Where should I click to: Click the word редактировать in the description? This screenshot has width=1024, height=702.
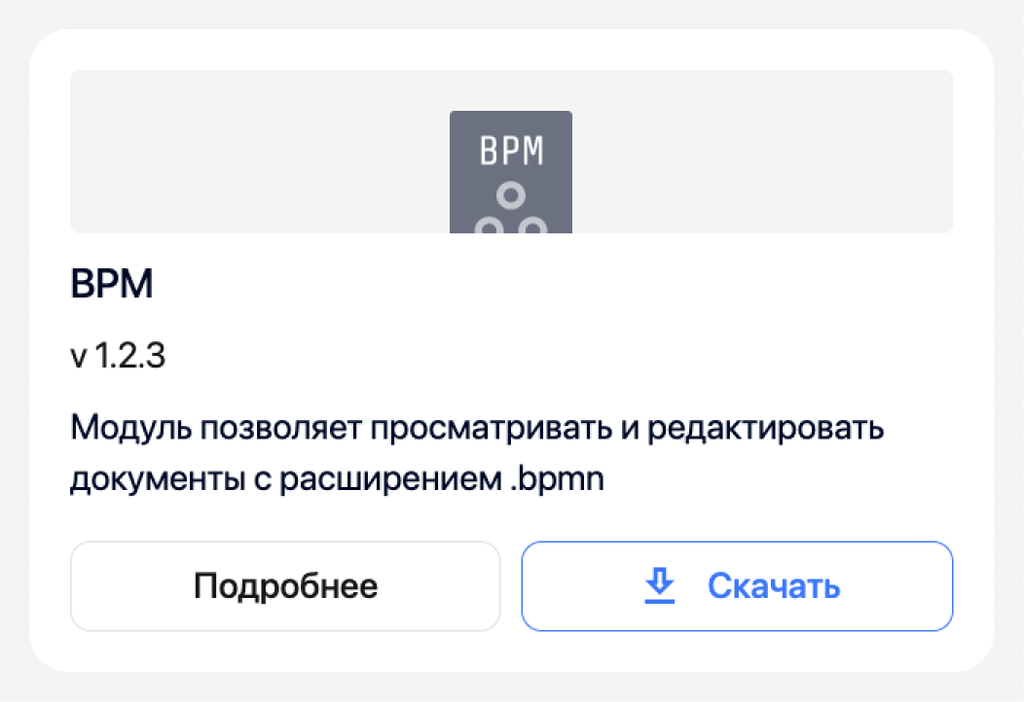765,429
